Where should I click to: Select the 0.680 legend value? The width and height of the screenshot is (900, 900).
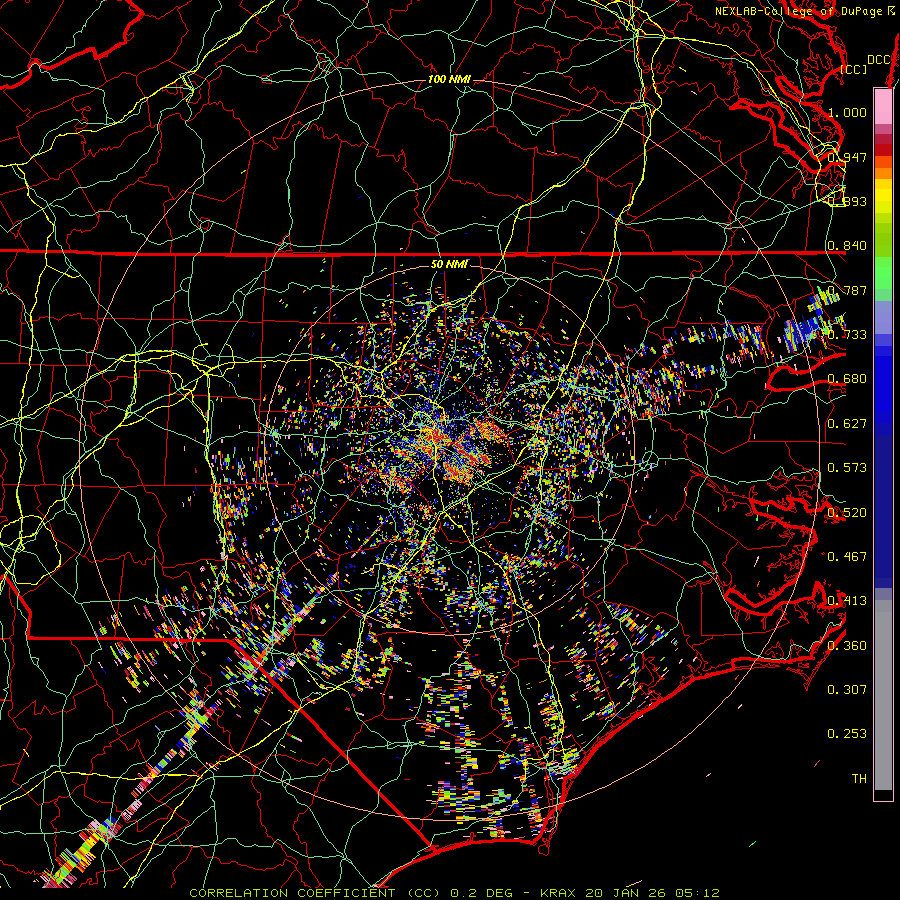(x=847, y=379)
